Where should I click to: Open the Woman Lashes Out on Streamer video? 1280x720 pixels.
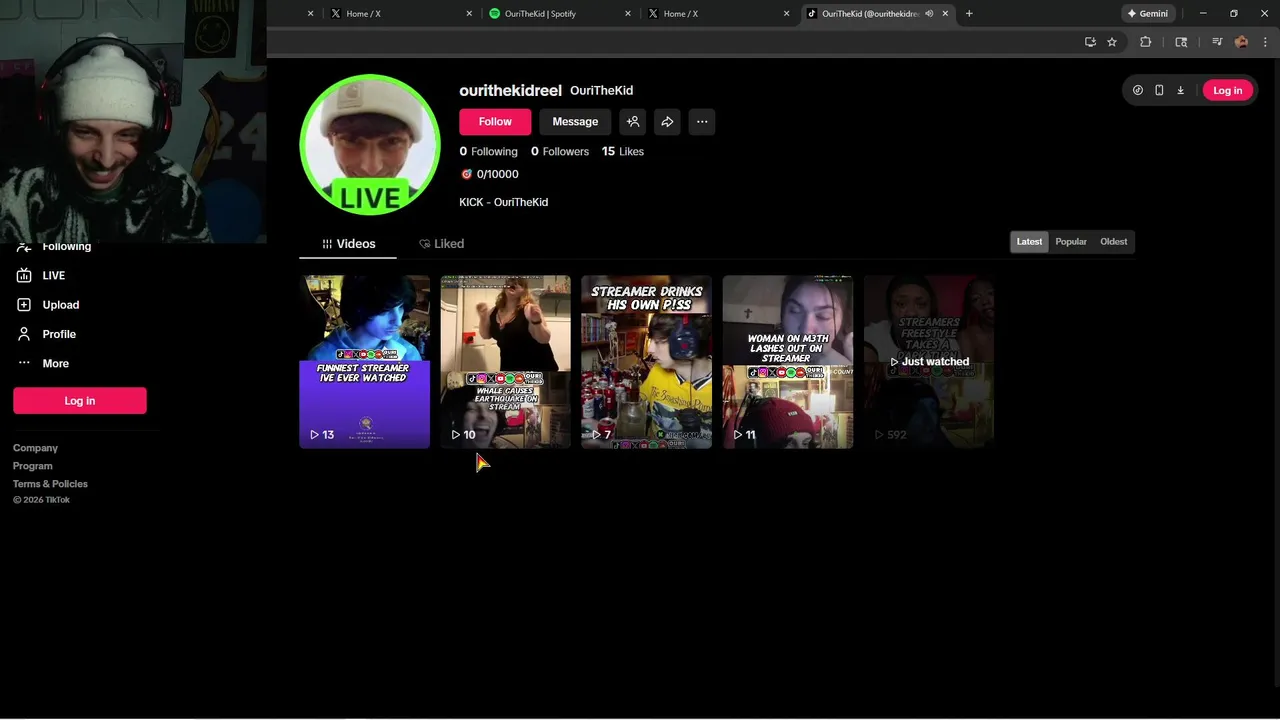point(788,362)
